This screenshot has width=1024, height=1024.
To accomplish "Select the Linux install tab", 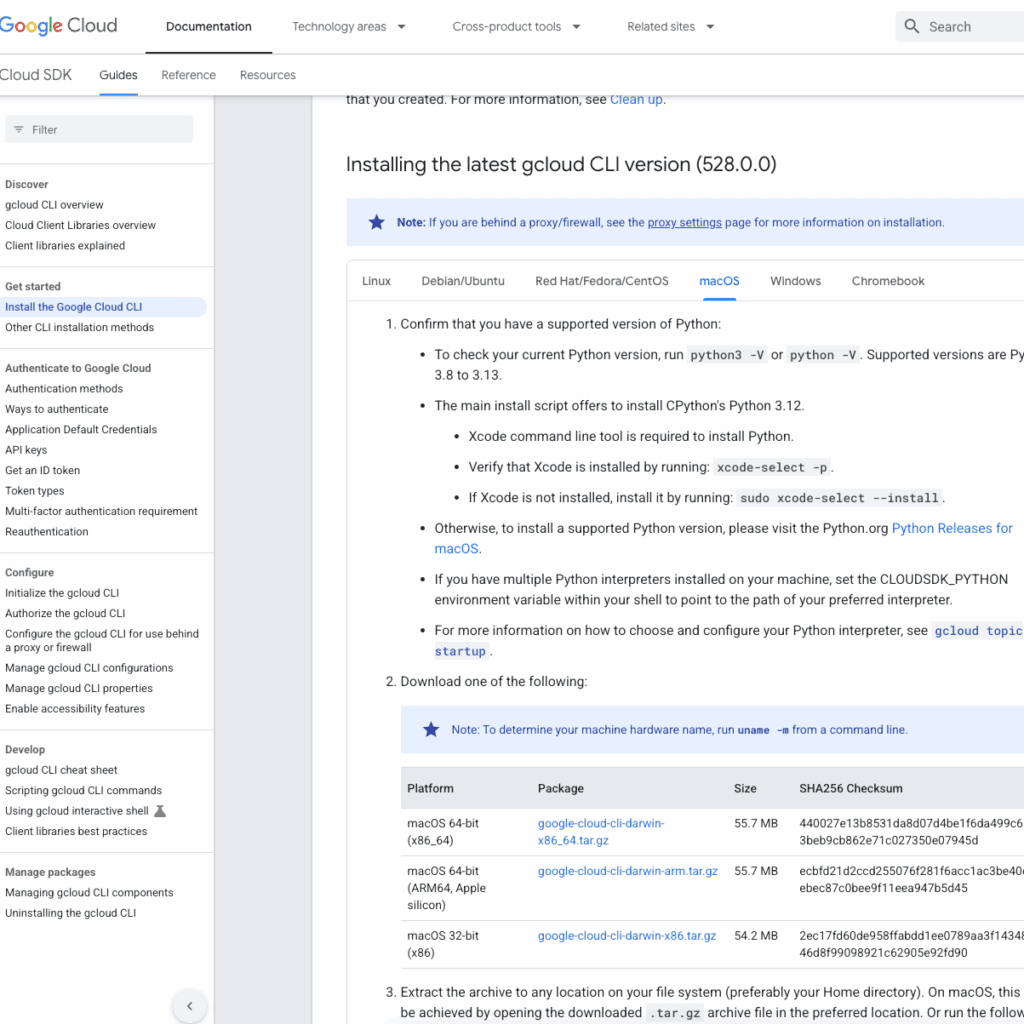I will [376, 281].
